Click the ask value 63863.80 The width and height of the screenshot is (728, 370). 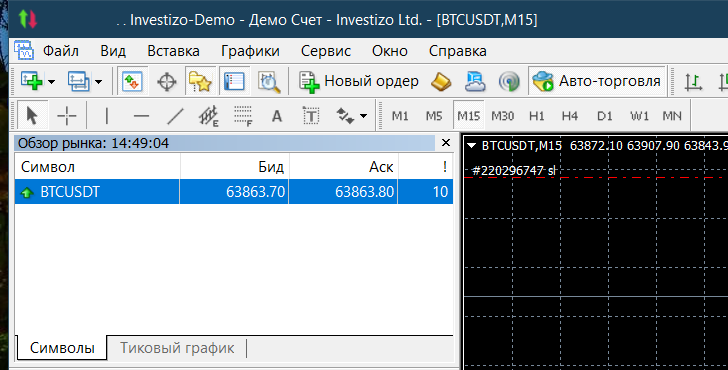point(364,192)
